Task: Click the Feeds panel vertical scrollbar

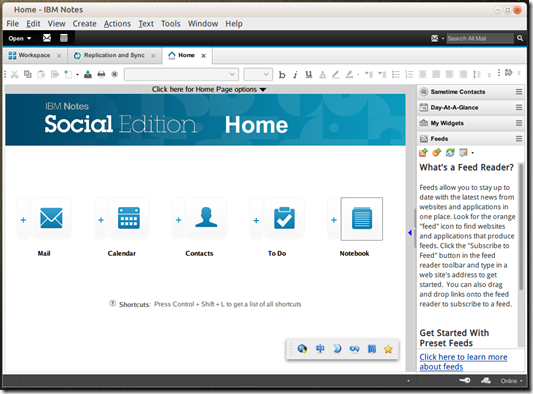Action: [x=520, y=227]
